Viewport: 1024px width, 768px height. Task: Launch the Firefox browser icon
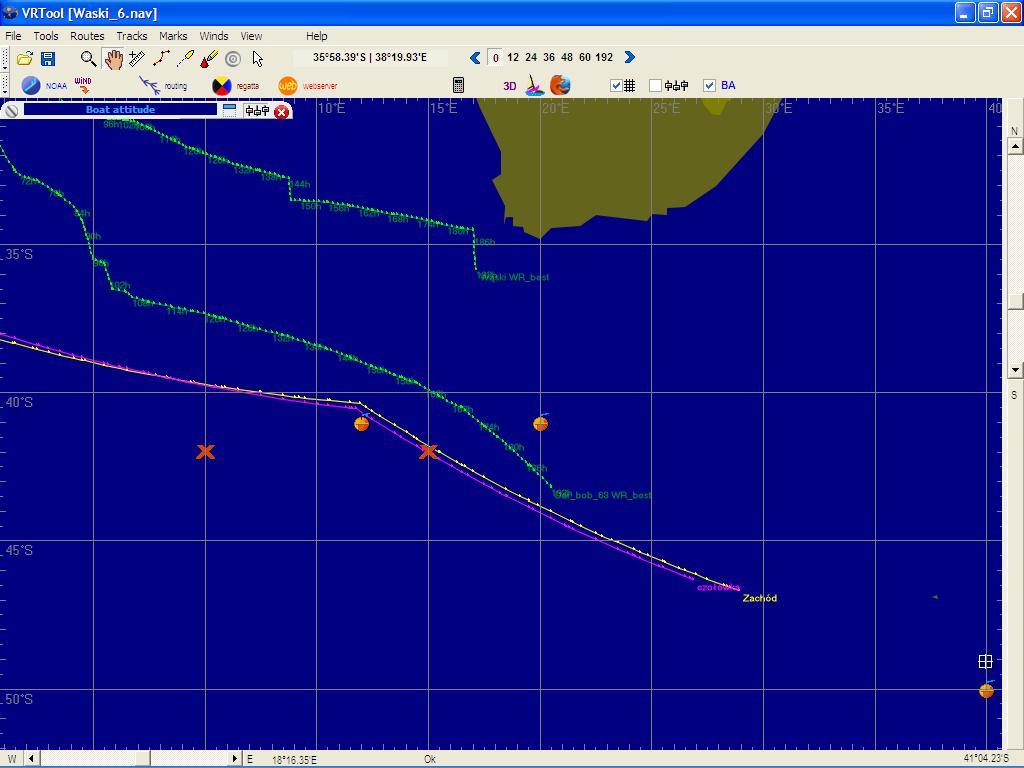click(x=560, y=86)
